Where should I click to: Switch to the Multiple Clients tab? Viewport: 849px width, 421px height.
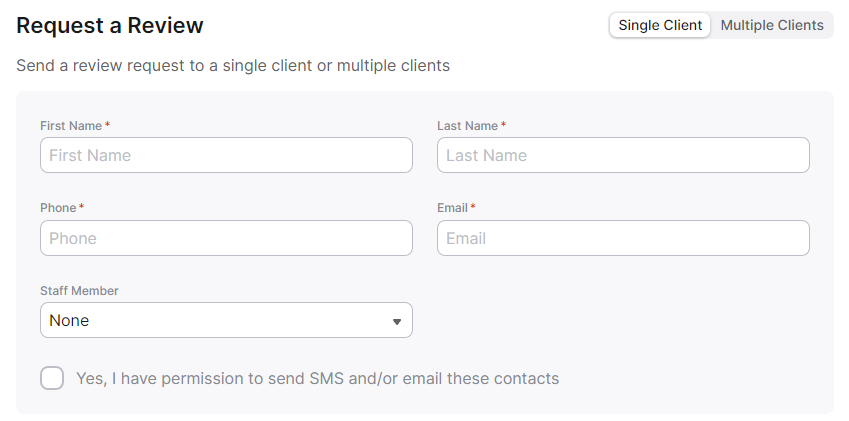tap(772, 25)
